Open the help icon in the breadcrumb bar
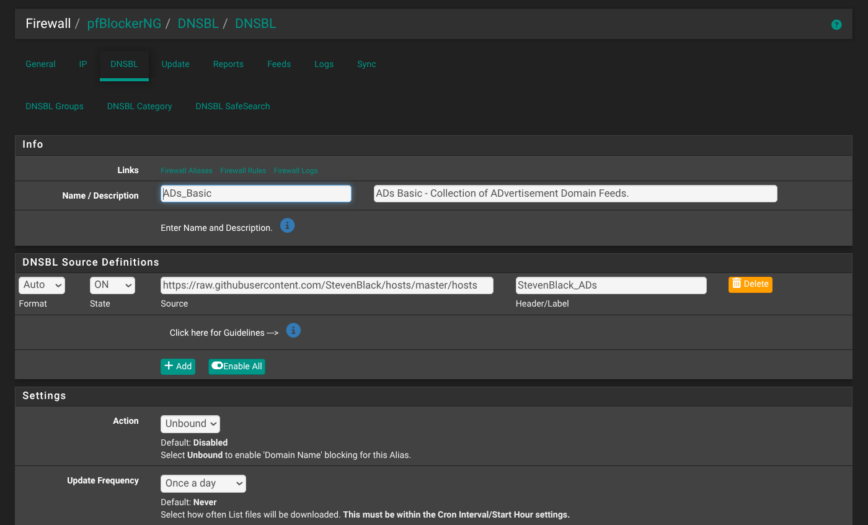868x525 pixels. (836, 24)
